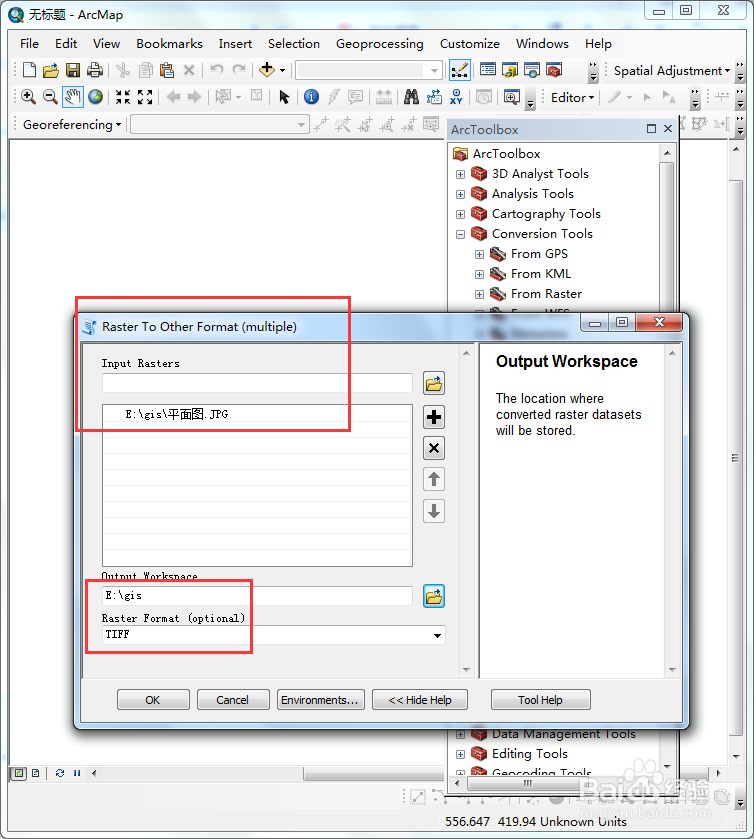Open the Environments settings button

pos(321,700)
